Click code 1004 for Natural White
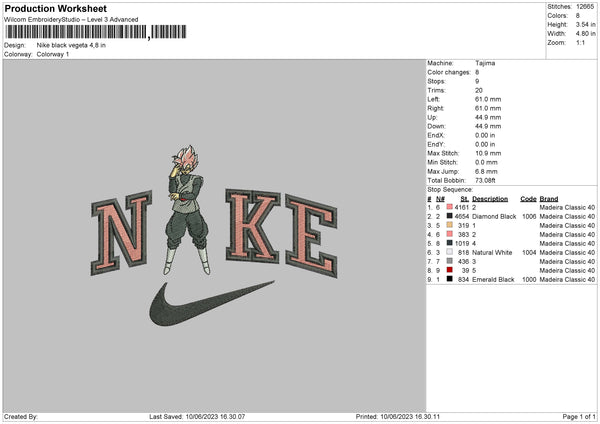Image resolution: width=600 pixels, height=424 pixels. pos(529,253)
